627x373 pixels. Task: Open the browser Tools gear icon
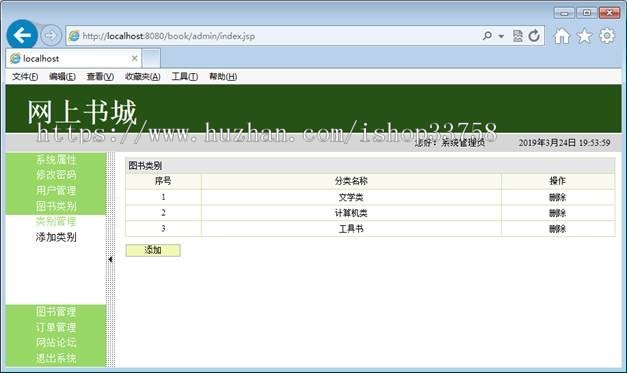click(x=607, y=36)
